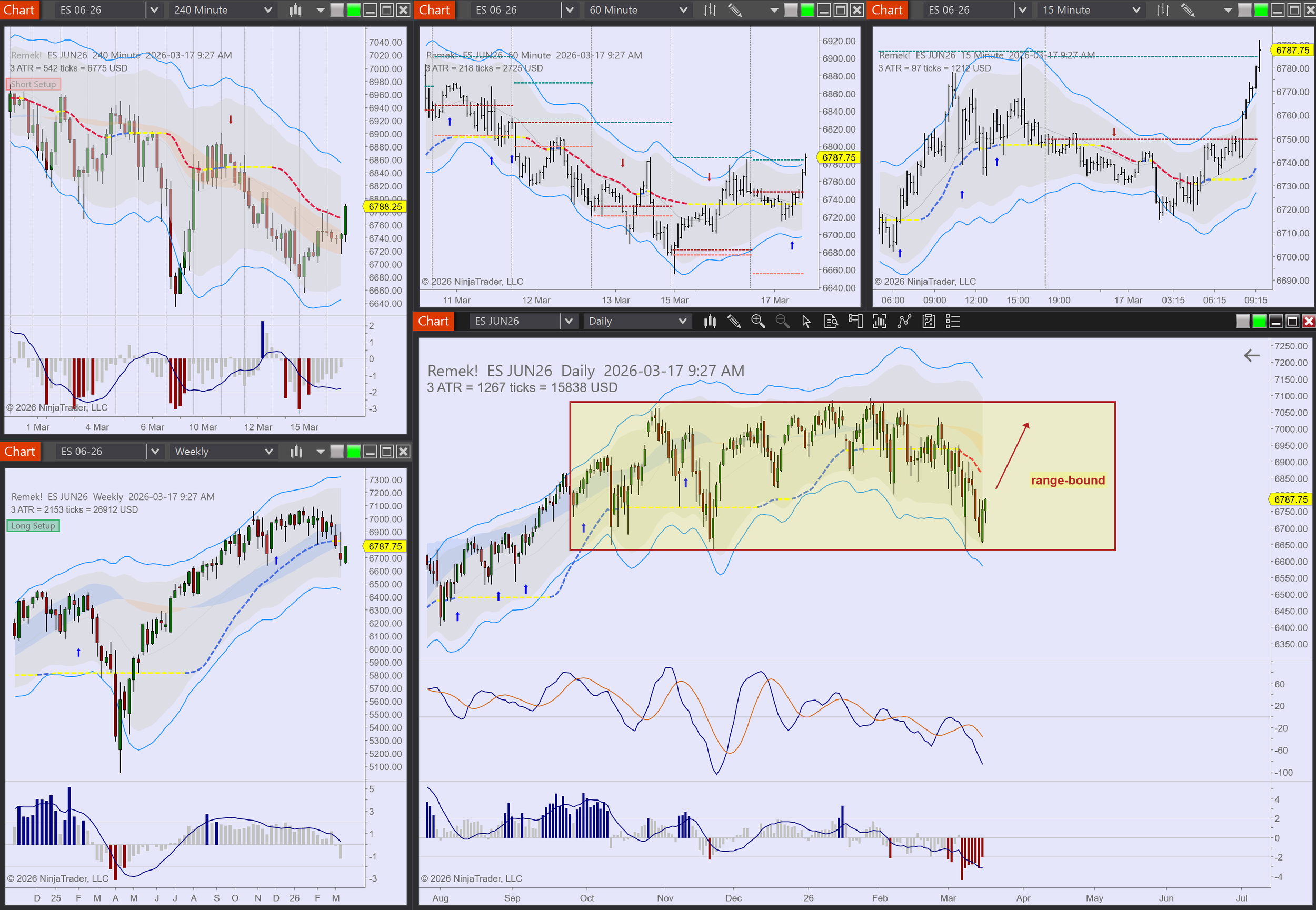Screen dimensions: 1316x910
Task: Open Data Box icon on Daily chart
Action: point(831,322)
